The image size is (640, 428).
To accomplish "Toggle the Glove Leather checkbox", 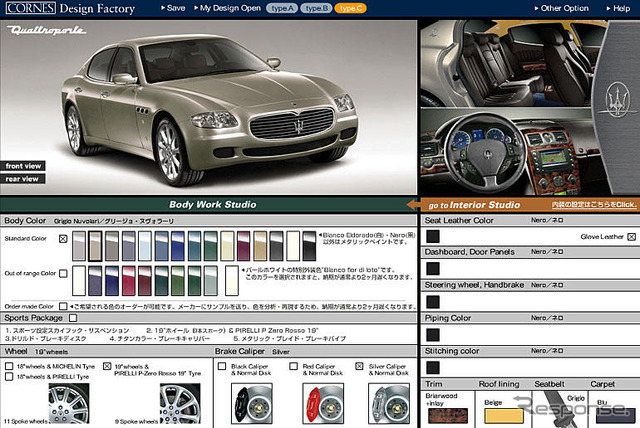I will coord(631,237).
